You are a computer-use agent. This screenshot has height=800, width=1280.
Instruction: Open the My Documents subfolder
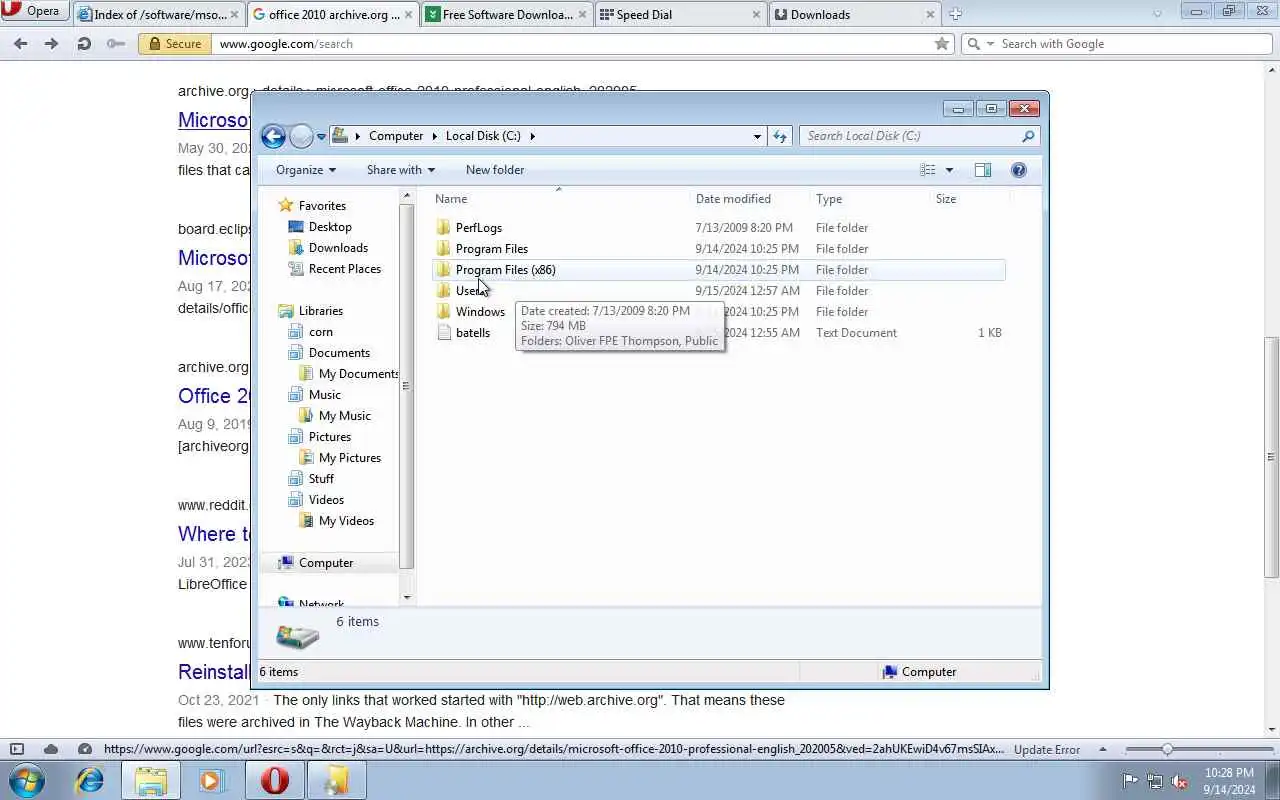[358, 374]
